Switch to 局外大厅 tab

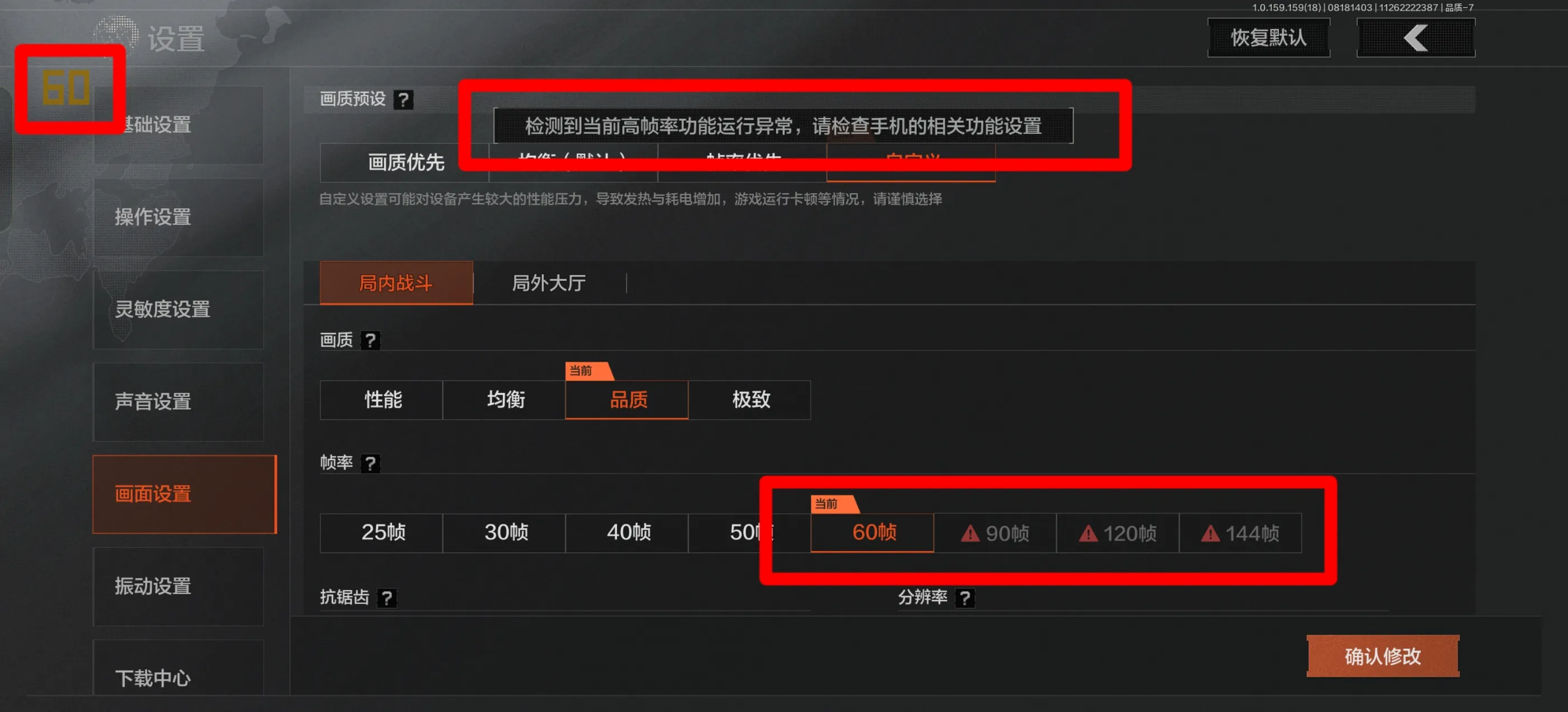pos(548,283)
